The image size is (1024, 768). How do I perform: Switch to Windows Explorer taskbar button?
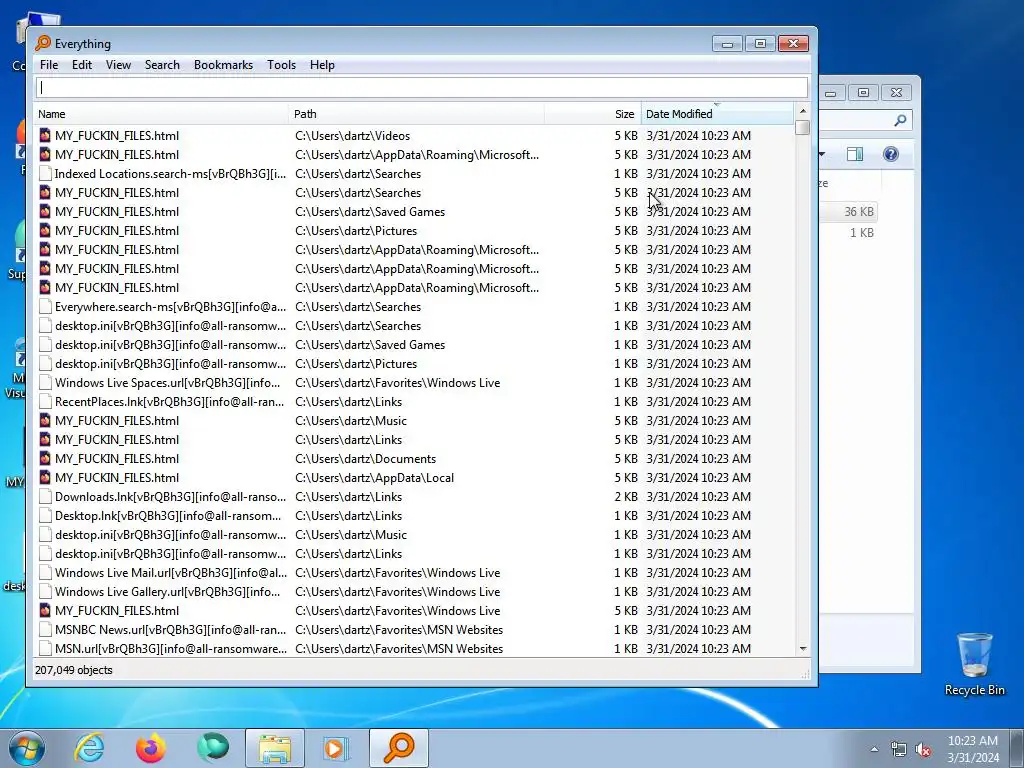(275, 748)
